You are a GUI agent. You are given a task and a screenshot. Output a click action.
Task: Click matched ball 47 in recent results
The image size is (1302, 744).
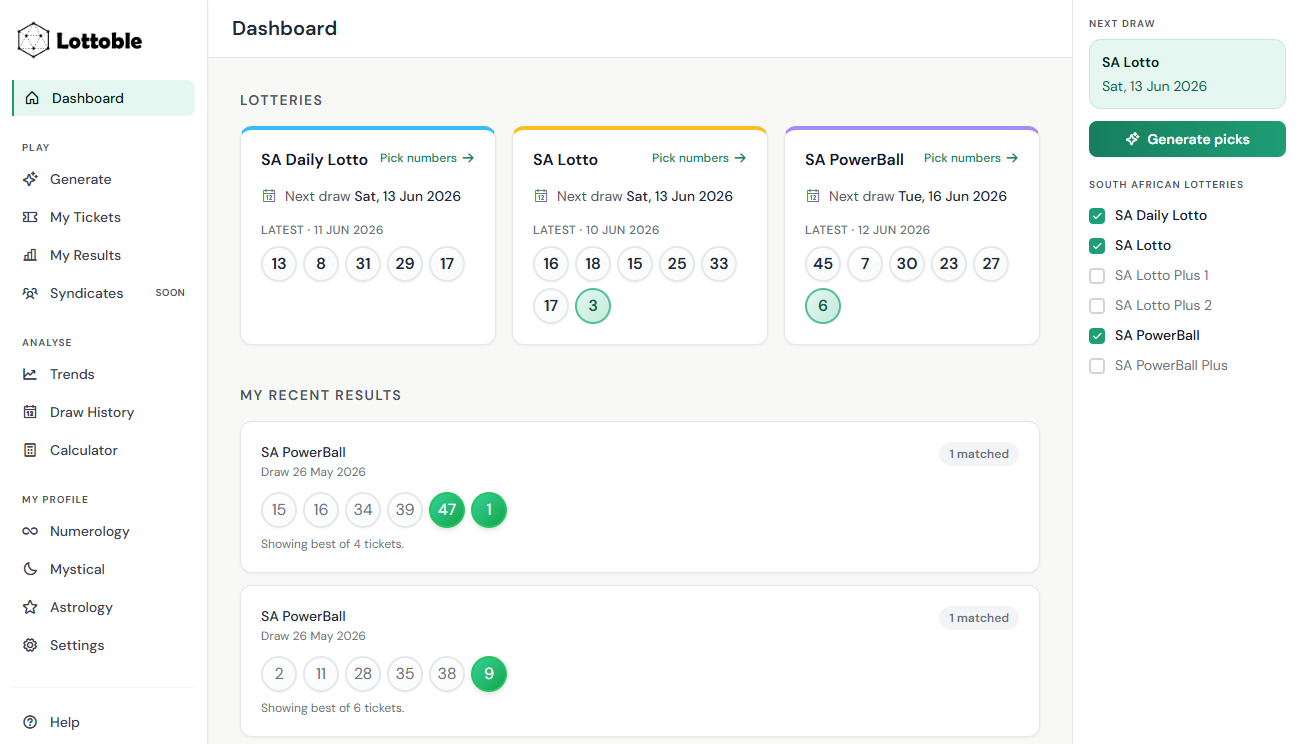[x=447, y=510]
